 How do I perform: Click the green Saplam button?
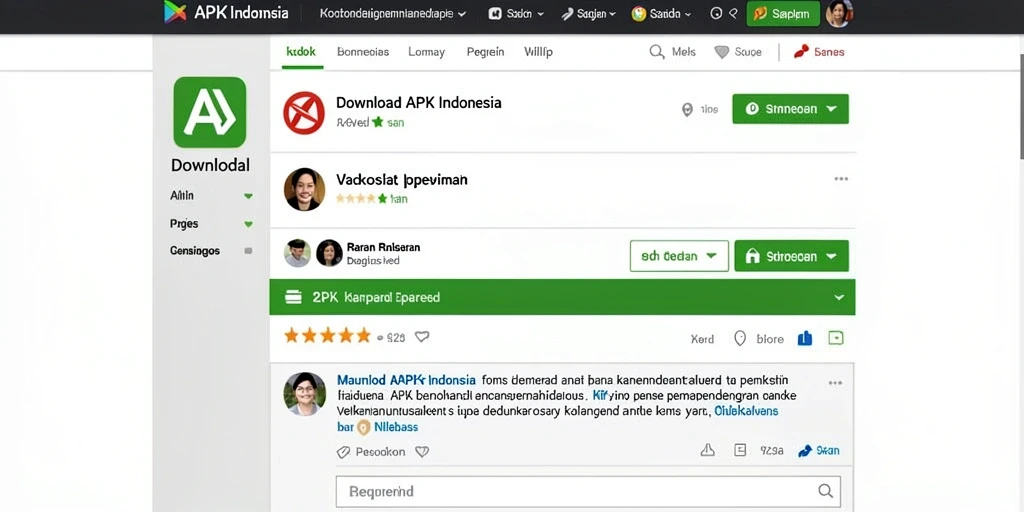[x=783, y=14]
